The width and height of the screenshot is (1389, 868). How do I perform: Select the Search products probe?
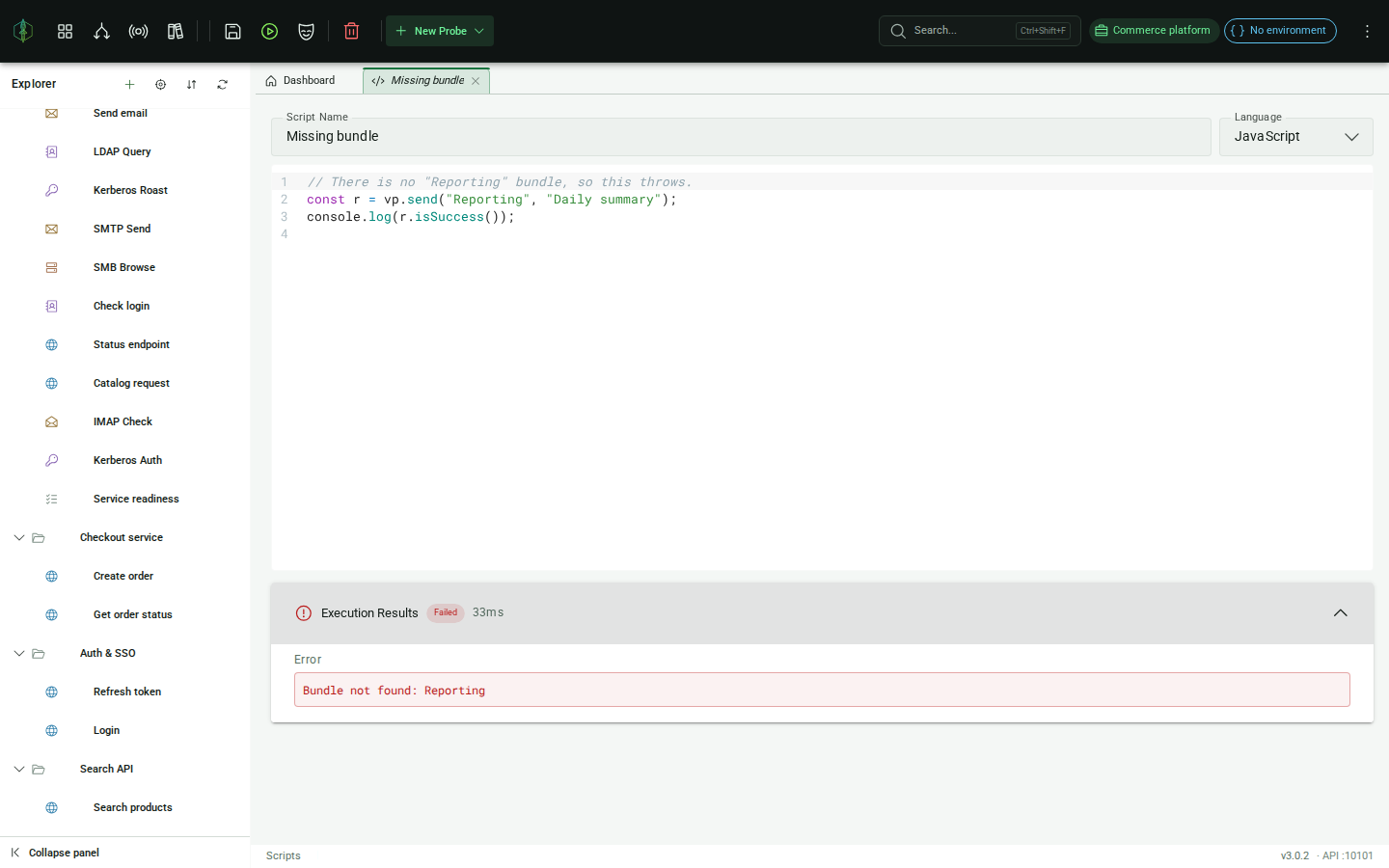coord(133,807)
